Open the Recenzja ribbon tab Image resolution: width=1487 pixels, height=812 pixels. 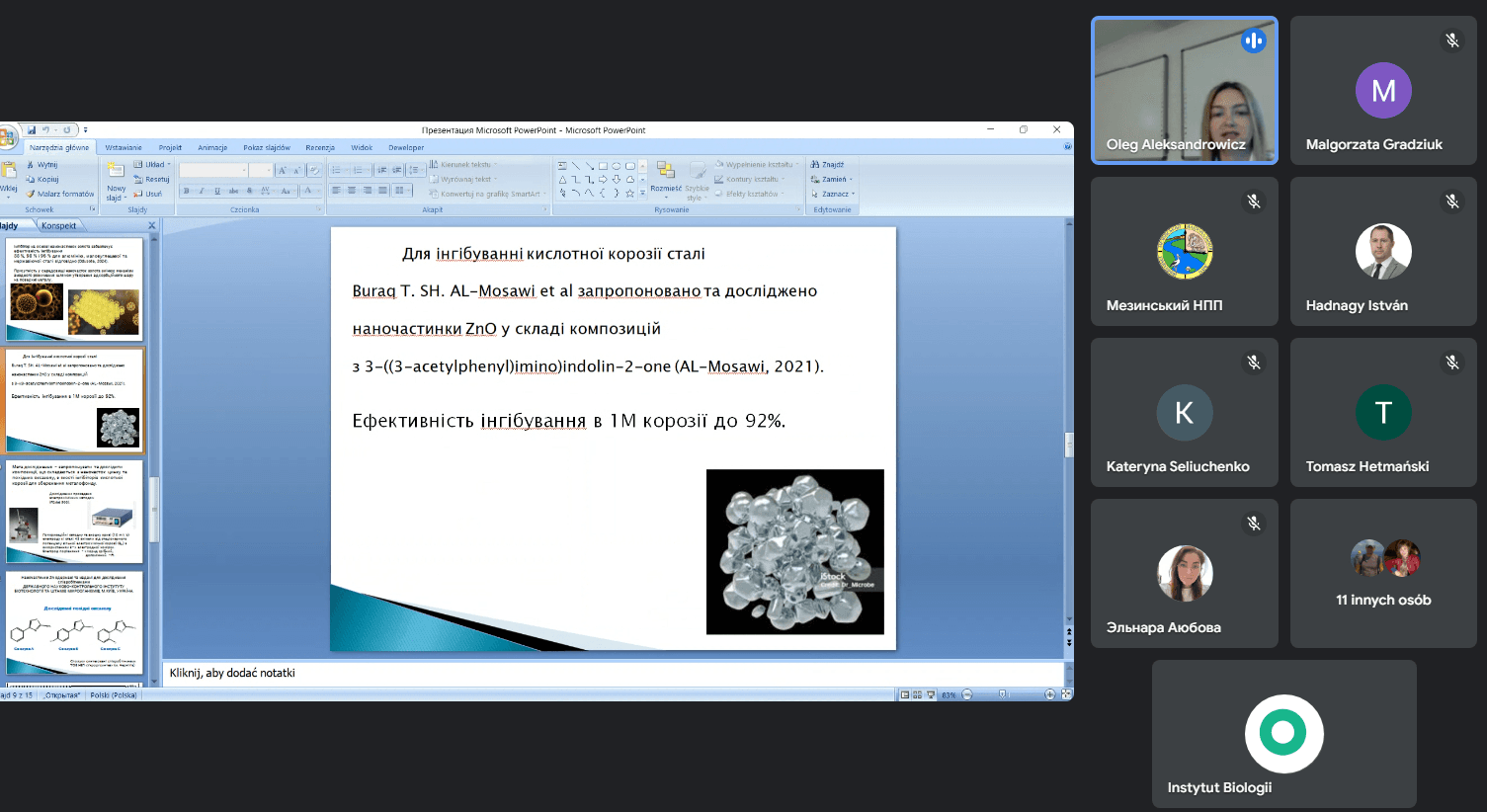click(x=320, y=147)
